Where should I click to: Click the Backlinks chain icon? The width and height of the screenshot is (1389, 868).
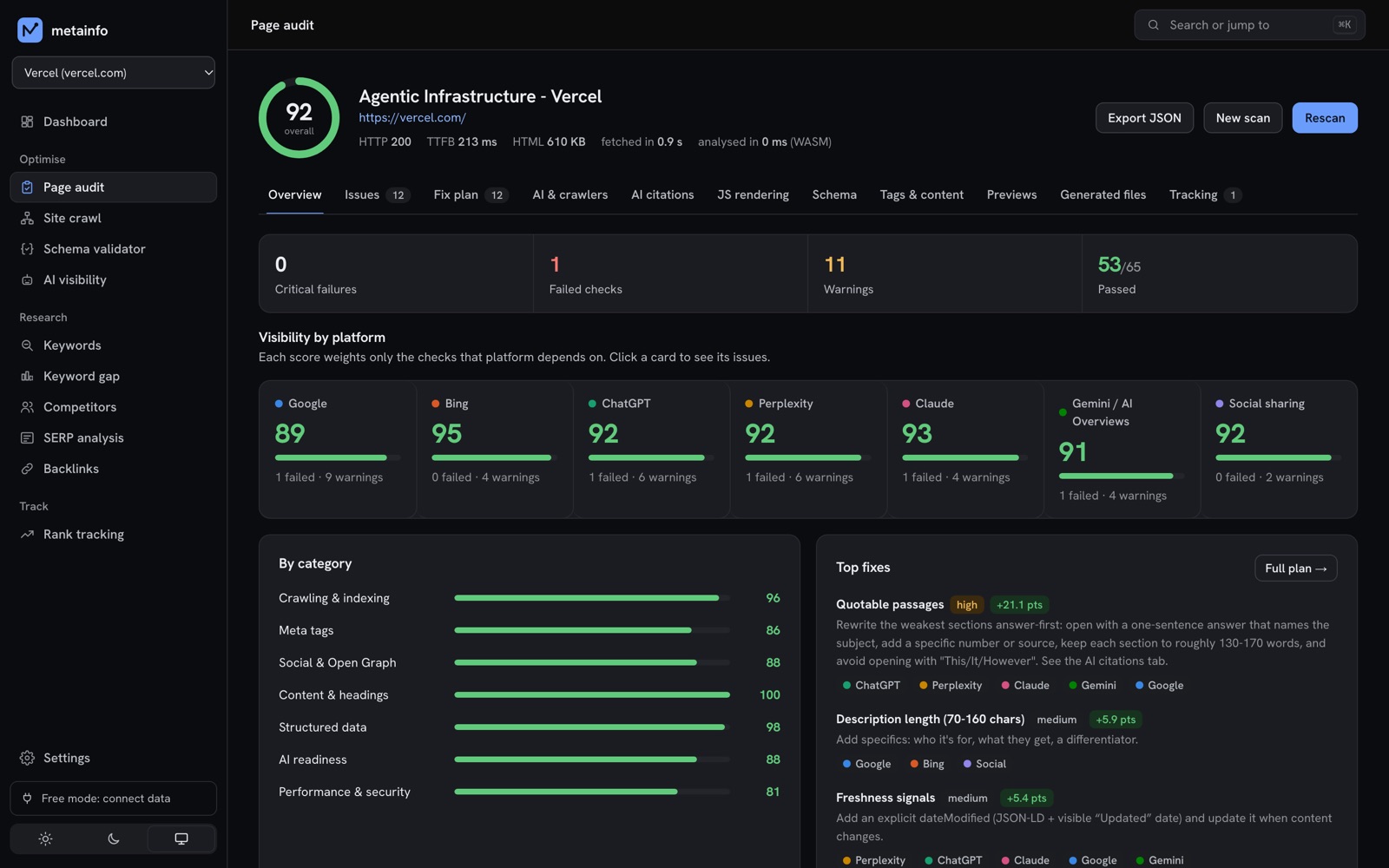[x=27, y=469]
